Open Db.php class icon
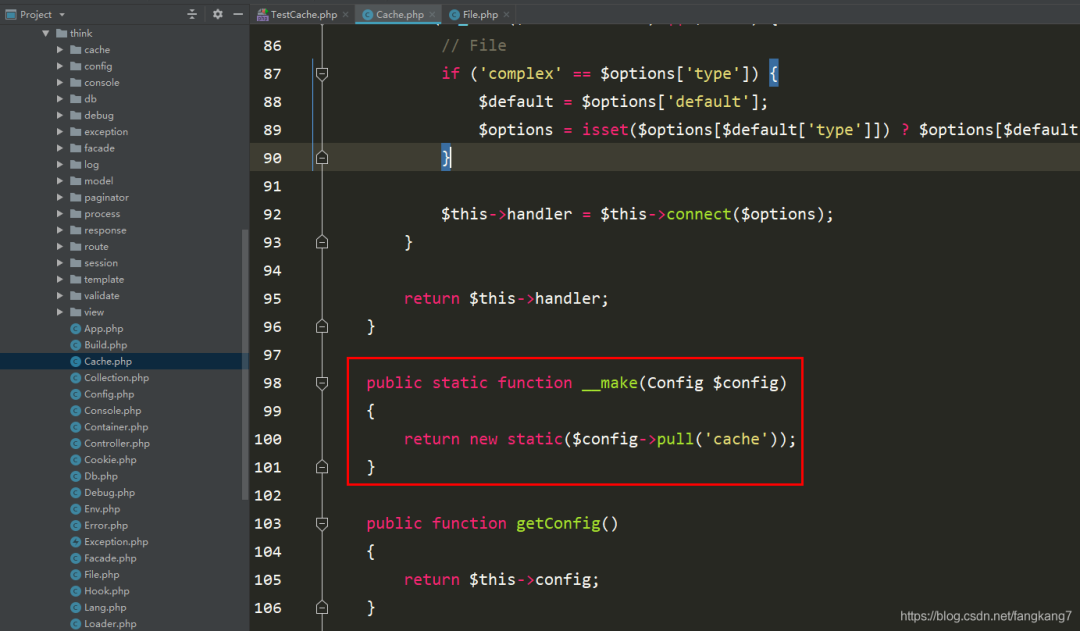 pyautogui.click(x=76, y=476)
